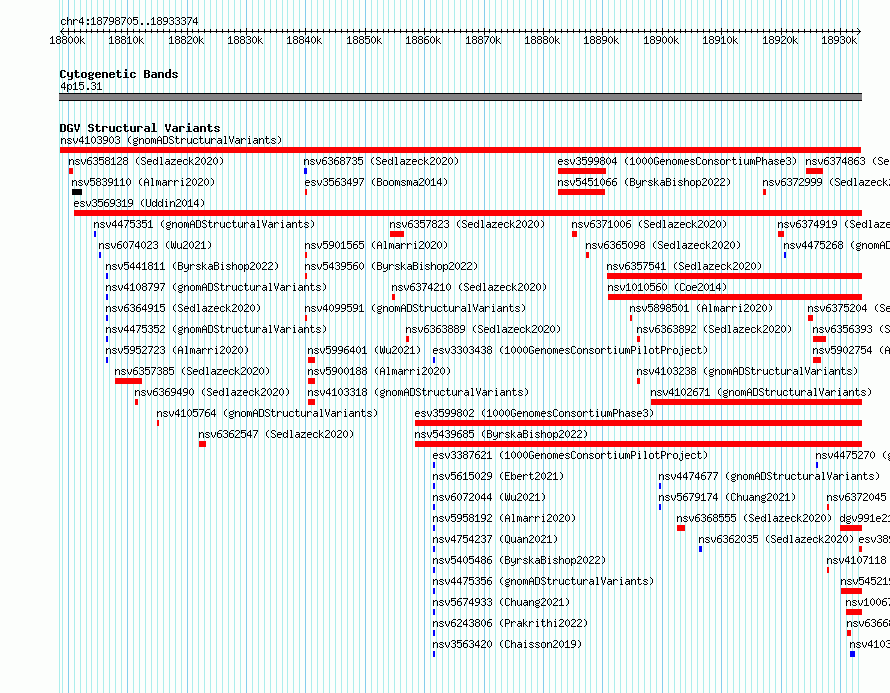Click nsv4099591 (gnomADStructuralVariants) label
This screenshot has width=890, height=693.
point(415,308)
